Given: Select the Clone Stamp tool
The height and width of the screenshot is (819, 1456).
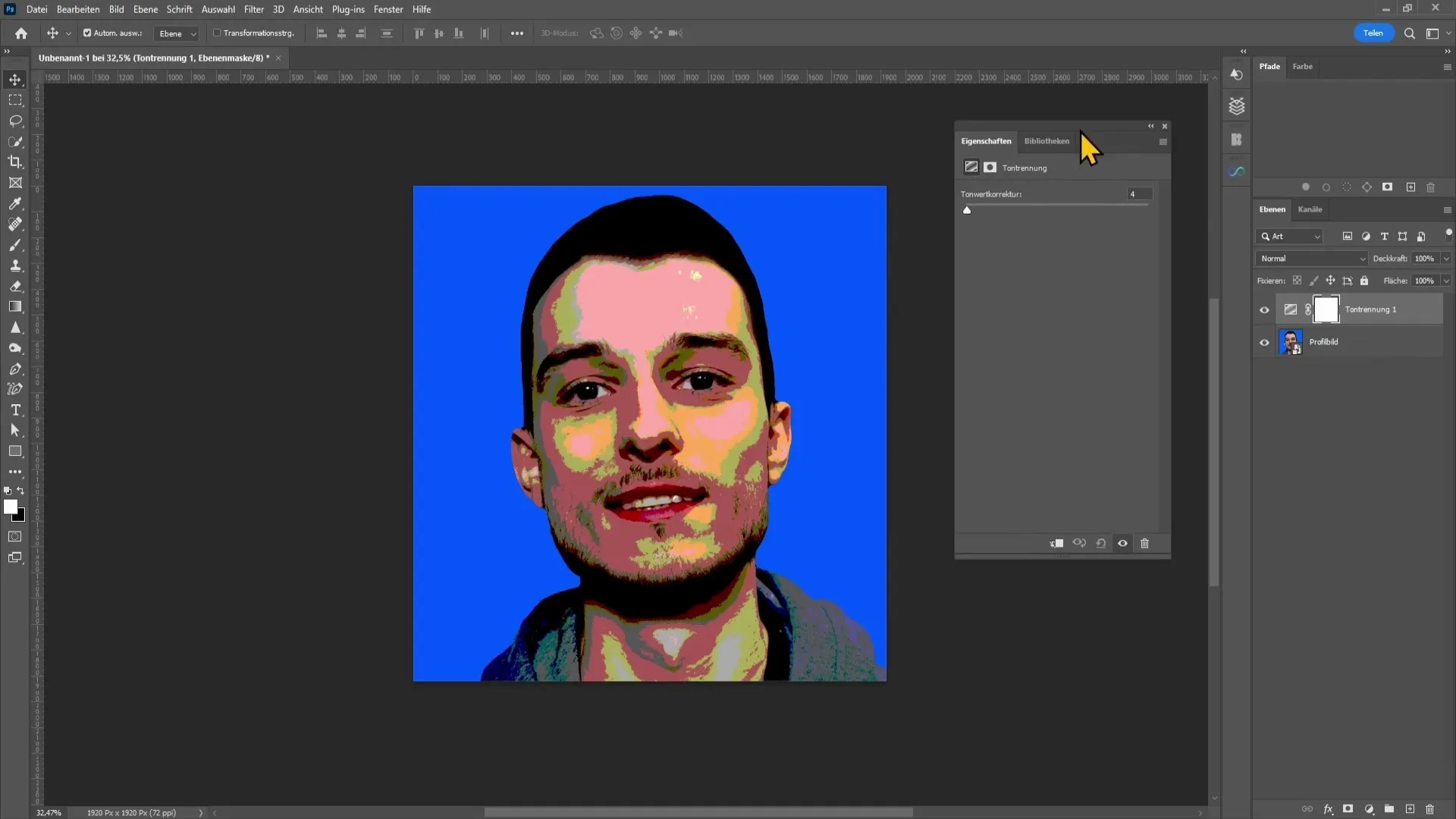Looking at the screenshot, I should [x=15, y=265].
